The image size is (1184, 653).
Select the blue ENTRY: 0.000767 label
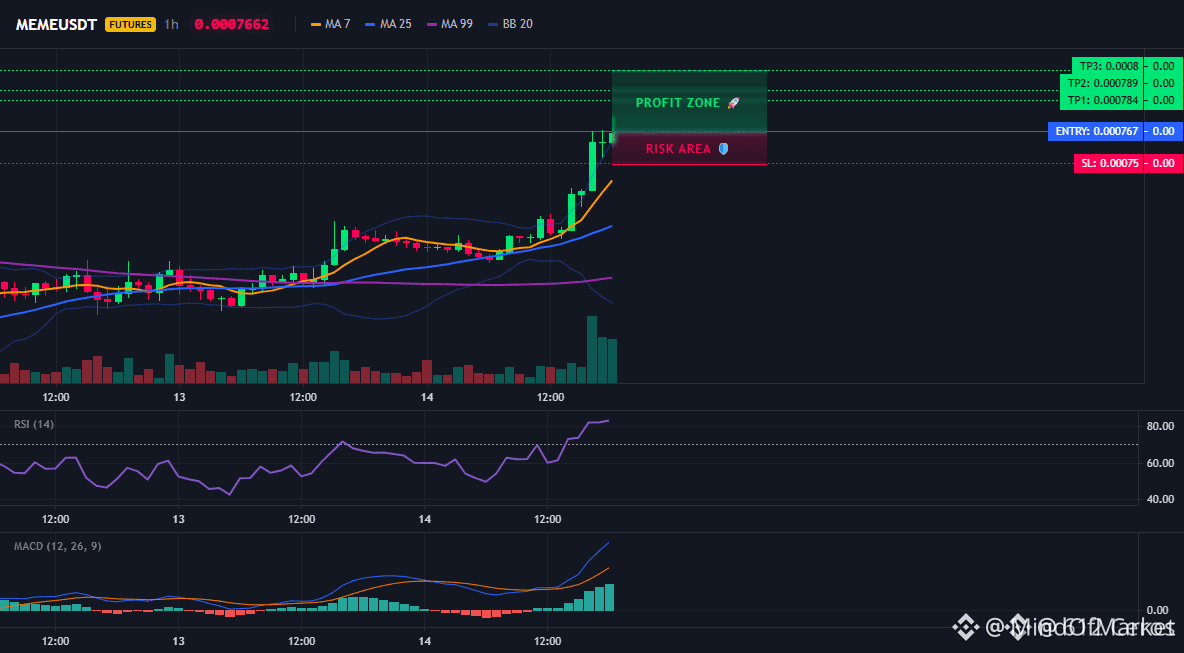(1098, 131)
